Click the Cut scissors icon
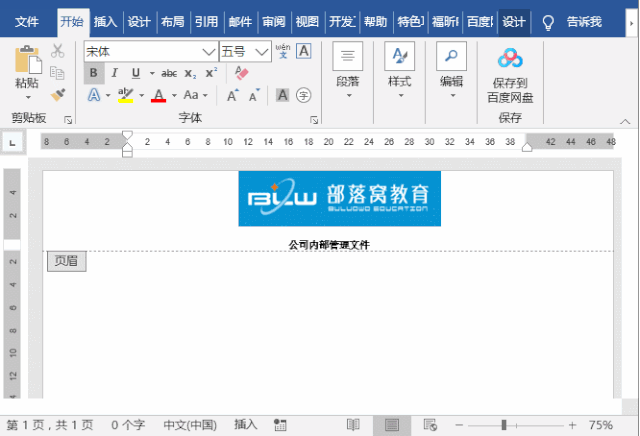 click(x=58, y=51)
